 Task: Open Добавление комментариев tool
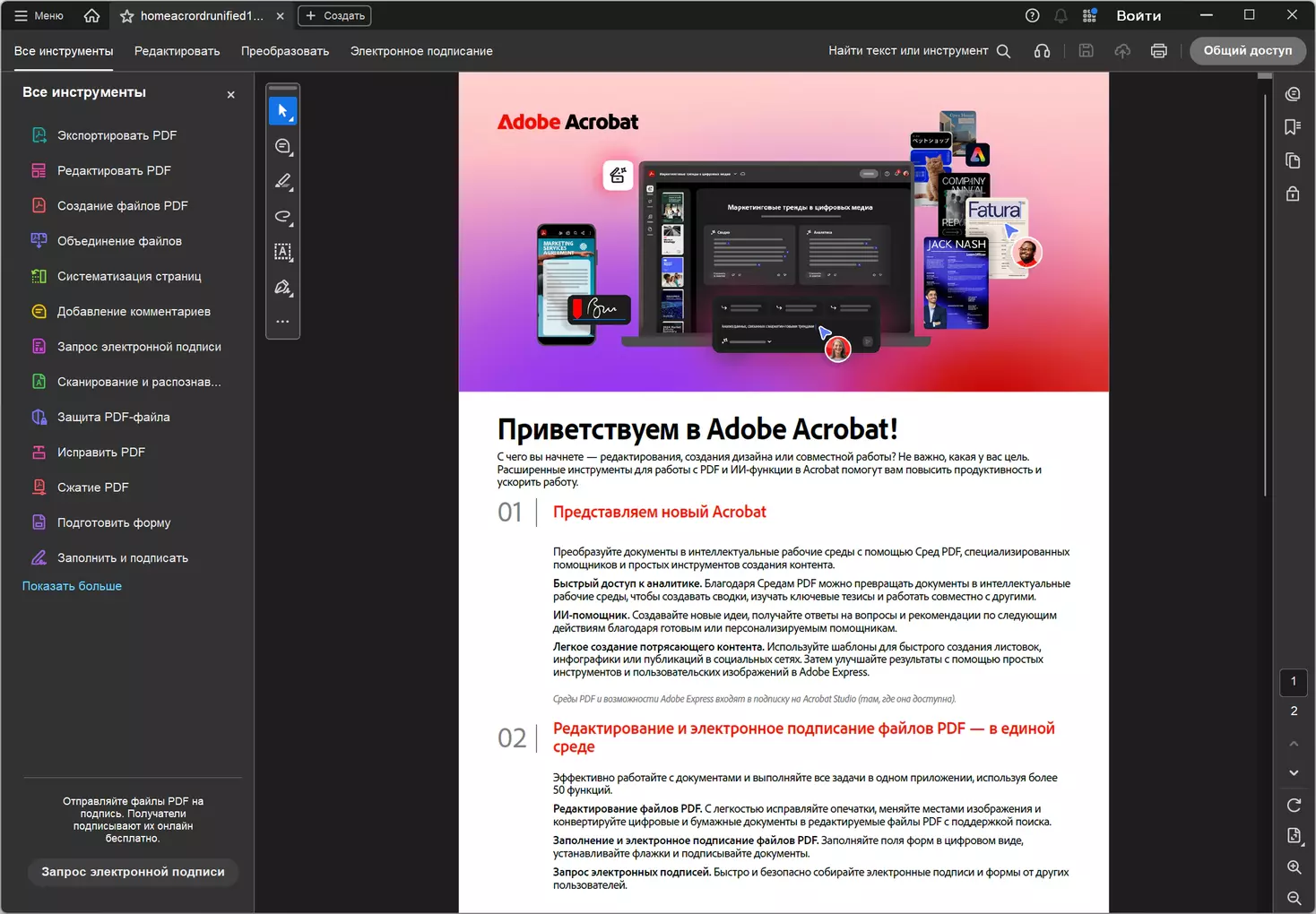tap(128, 311)
